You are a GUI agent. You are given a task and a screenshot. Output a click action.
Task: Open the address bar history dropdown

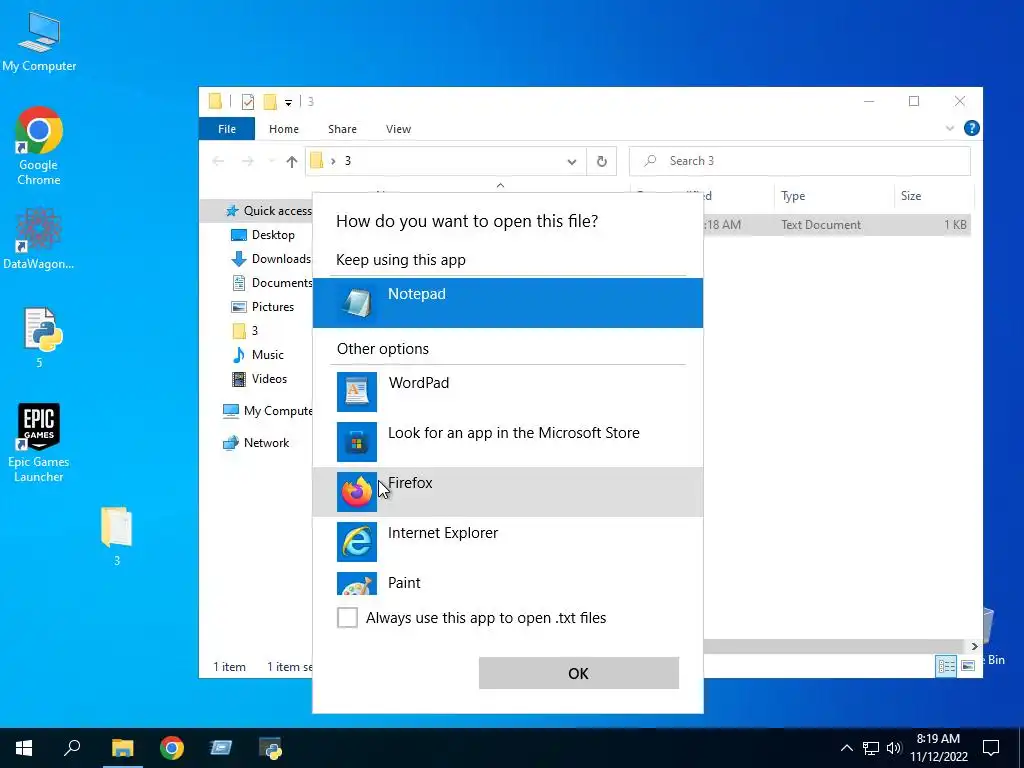pyautogui.click(x=571, y=161)
